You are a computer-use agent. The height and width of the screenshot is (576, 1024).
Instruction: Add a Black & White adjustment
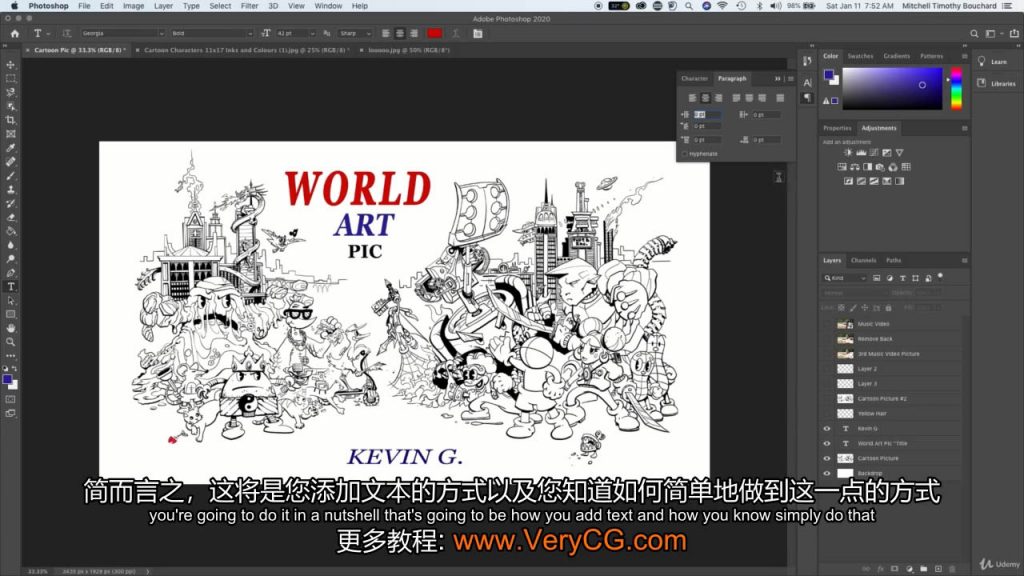tap(867, 167)
